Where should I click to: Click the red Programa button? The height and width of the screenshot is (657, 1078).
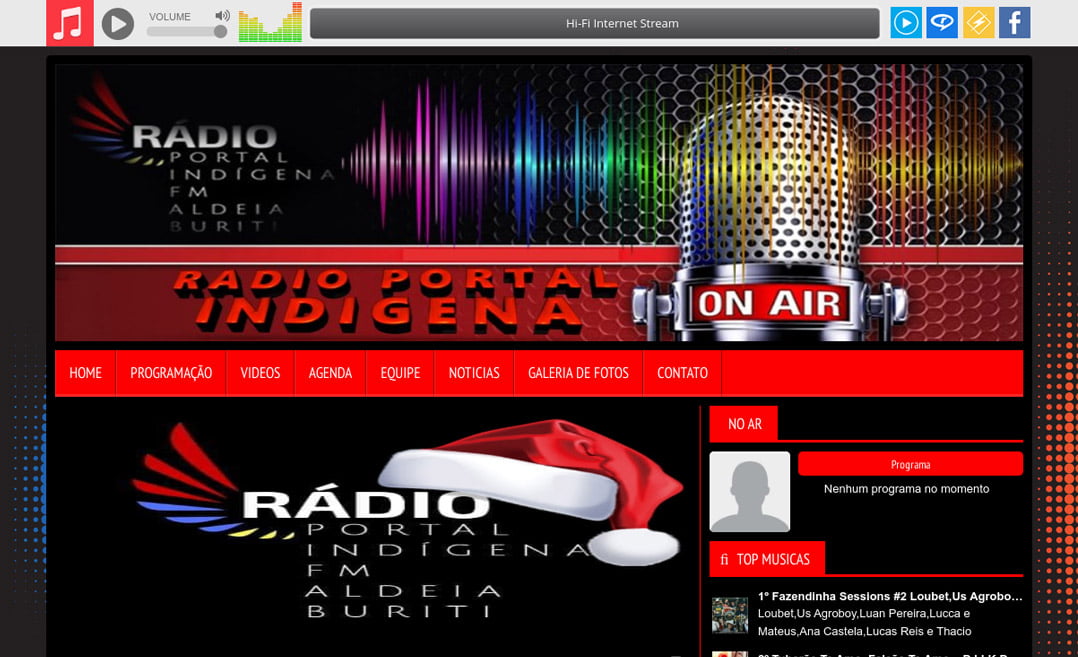click(x=910, y=464)
